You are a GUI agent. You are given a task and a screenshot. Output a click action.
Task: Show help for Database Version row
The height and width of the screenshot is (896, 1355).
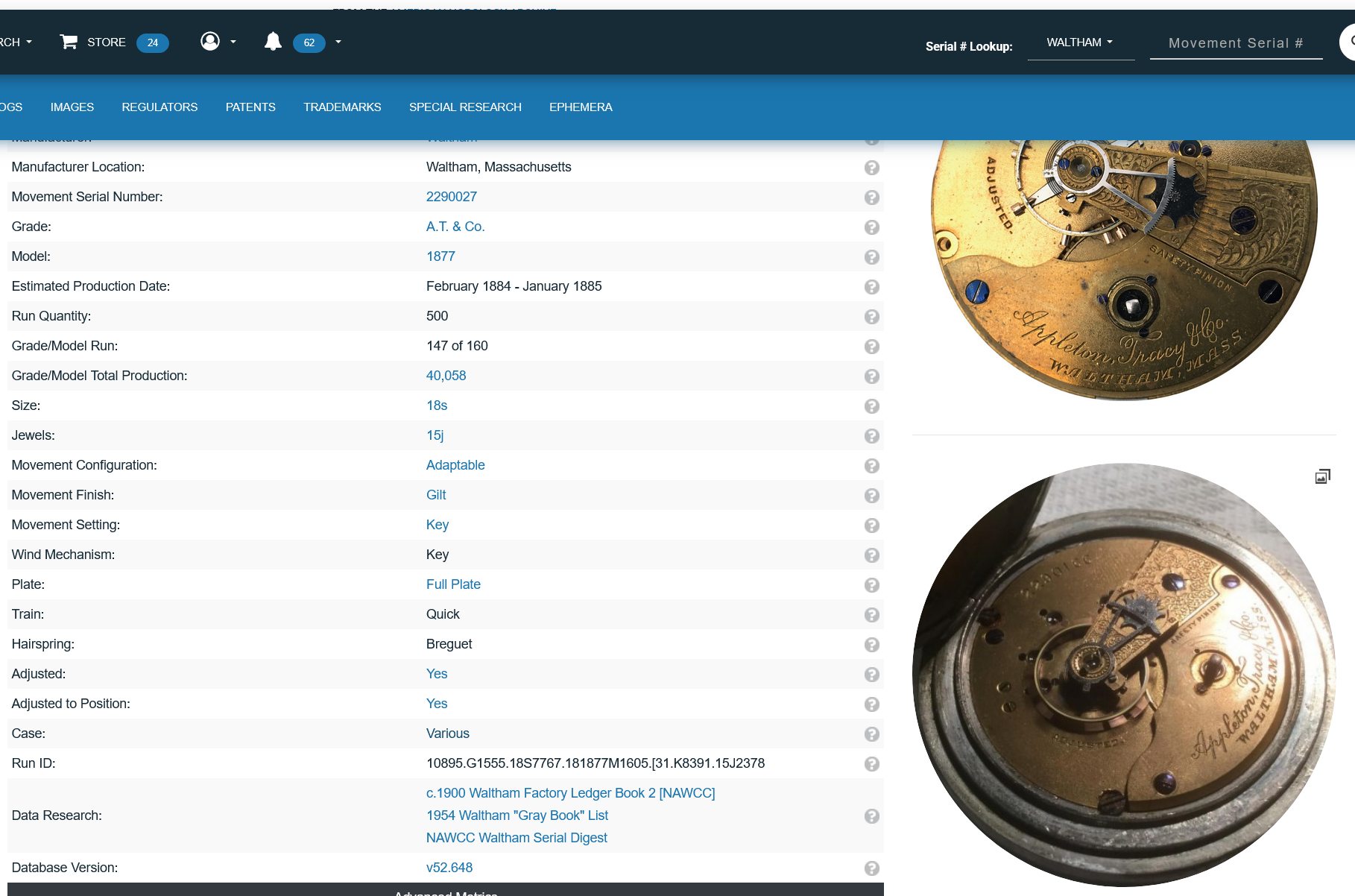coord(872,868)
